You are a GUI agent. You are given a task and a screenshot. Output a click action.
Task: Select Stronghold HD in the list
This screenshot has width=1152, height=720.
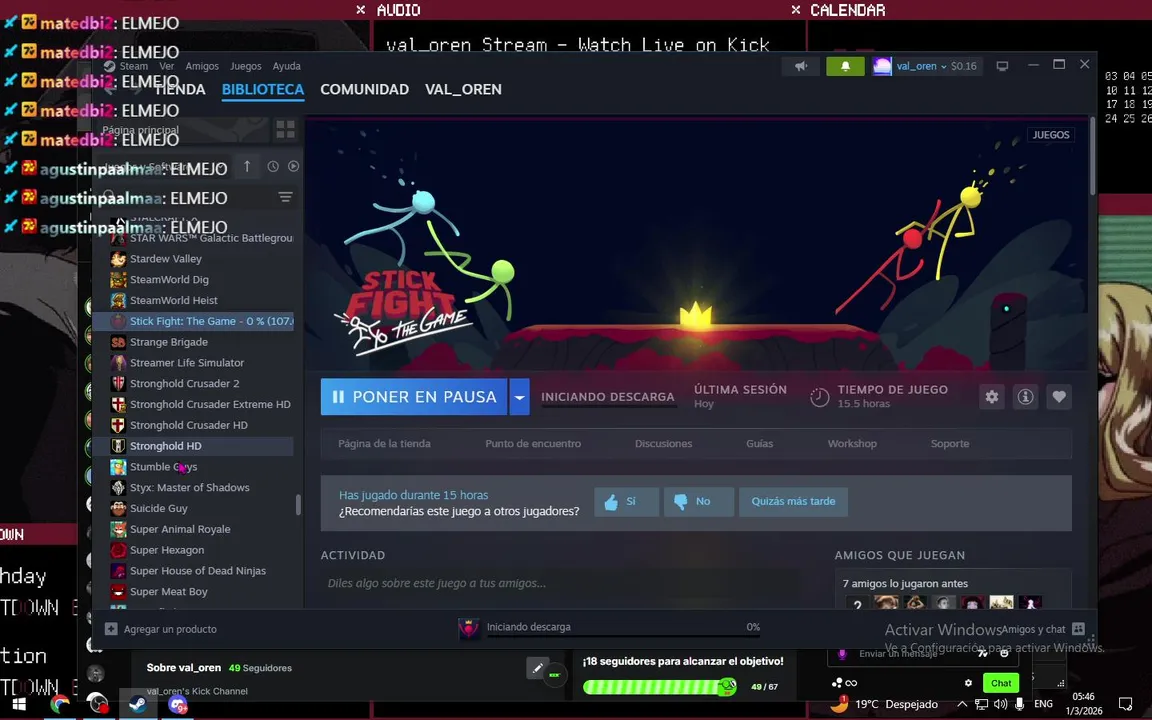click(x=192, y=446)
